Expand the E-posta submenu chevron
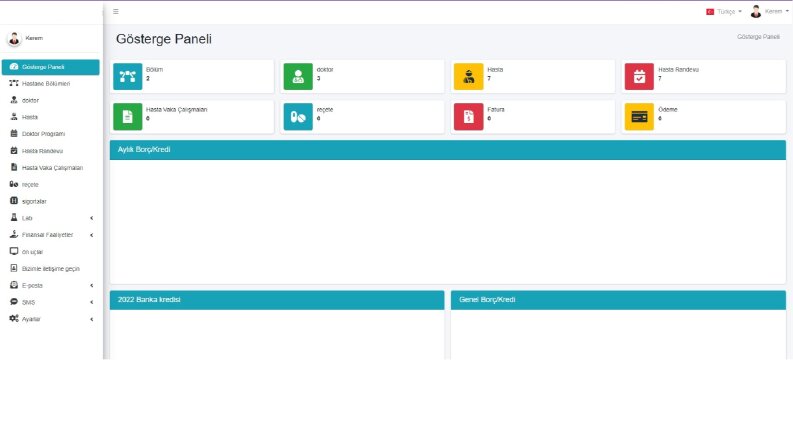This screenshot has height=446, width=793. (x=92, y=285)
